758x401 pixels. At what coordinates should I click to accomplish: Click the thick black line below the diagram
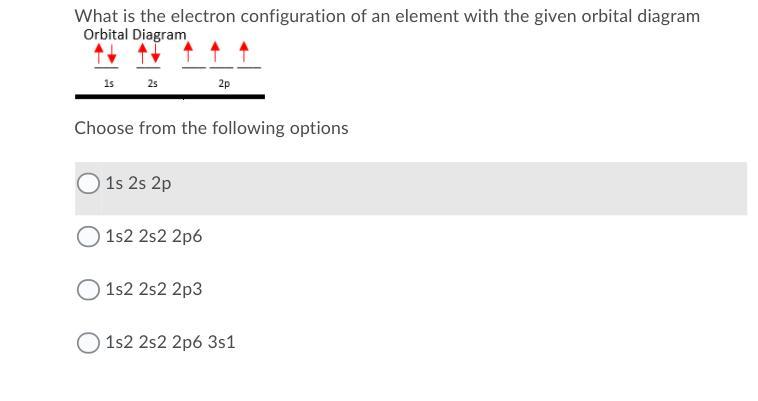pos(170,97)
